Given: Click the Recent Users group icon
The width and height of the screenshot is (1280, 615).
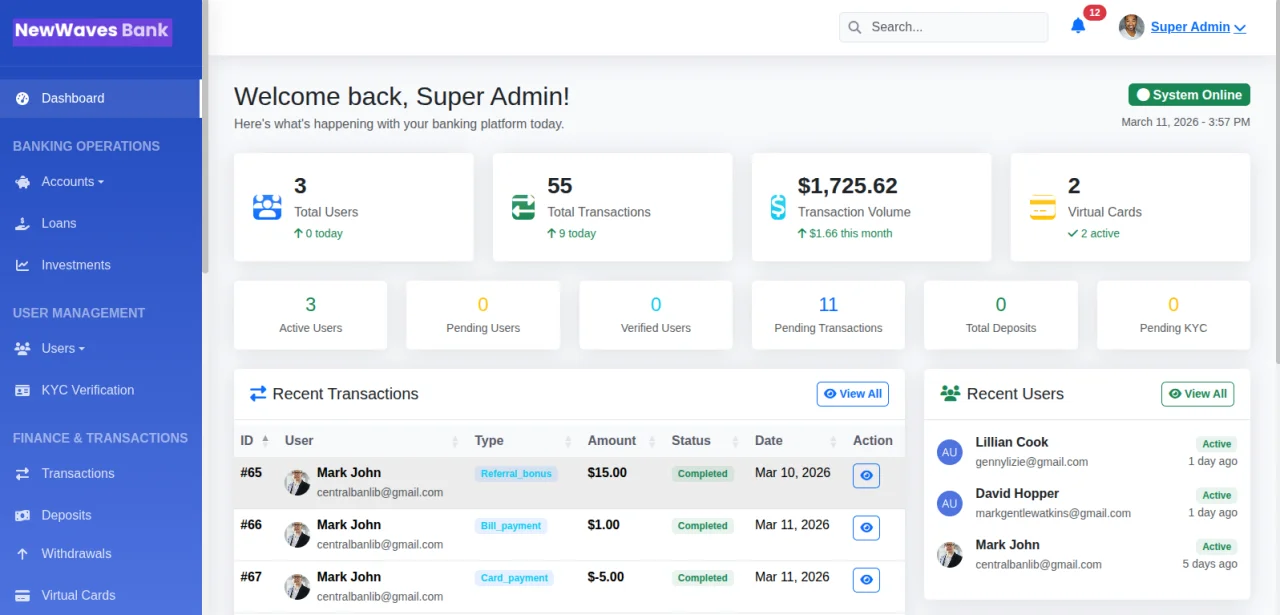Looking at the screenshot, I should point(950,394).
